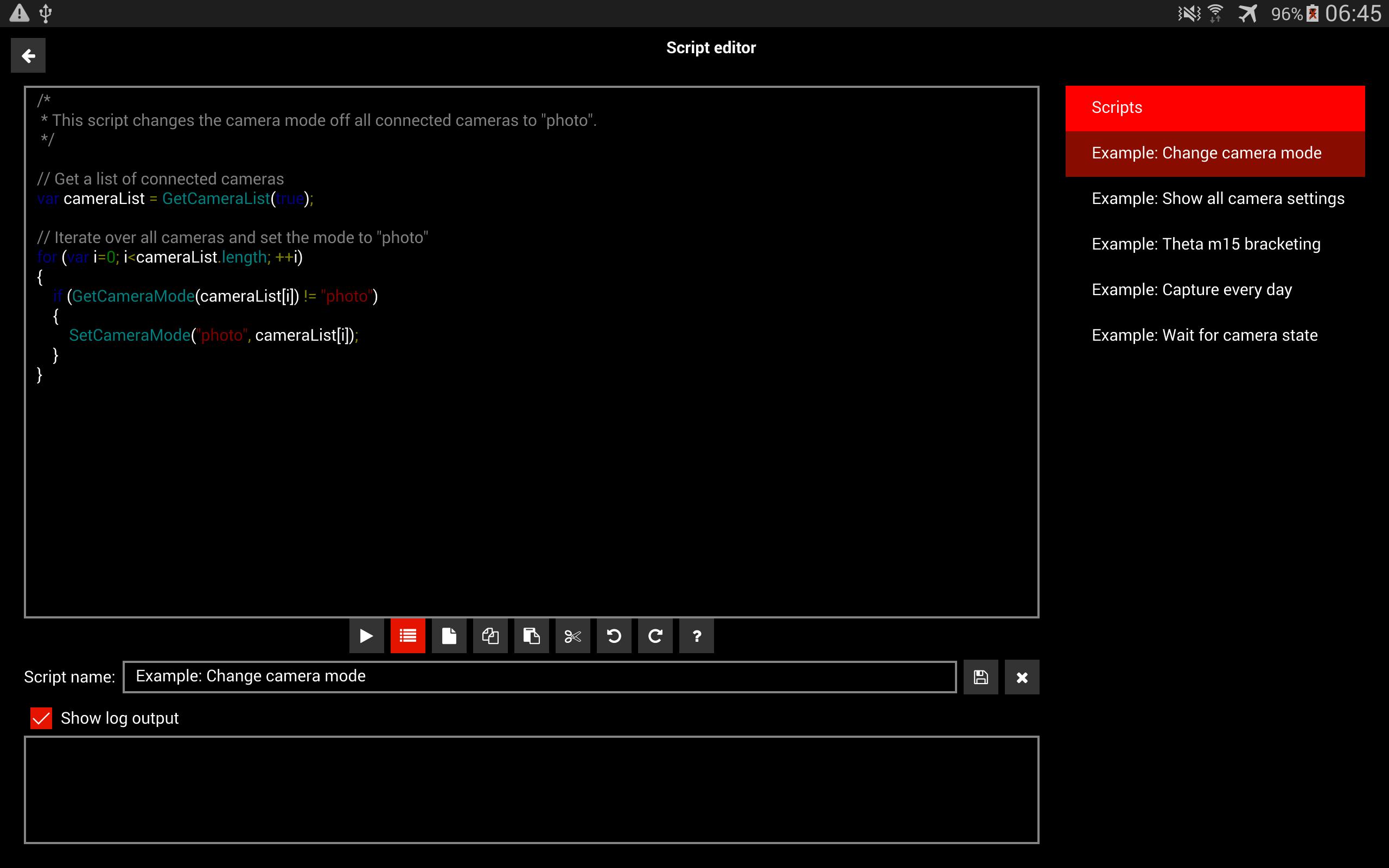Cut selection with scissors icon
Viewport: 1389px width, 868px height.
[x=573, y=636]
